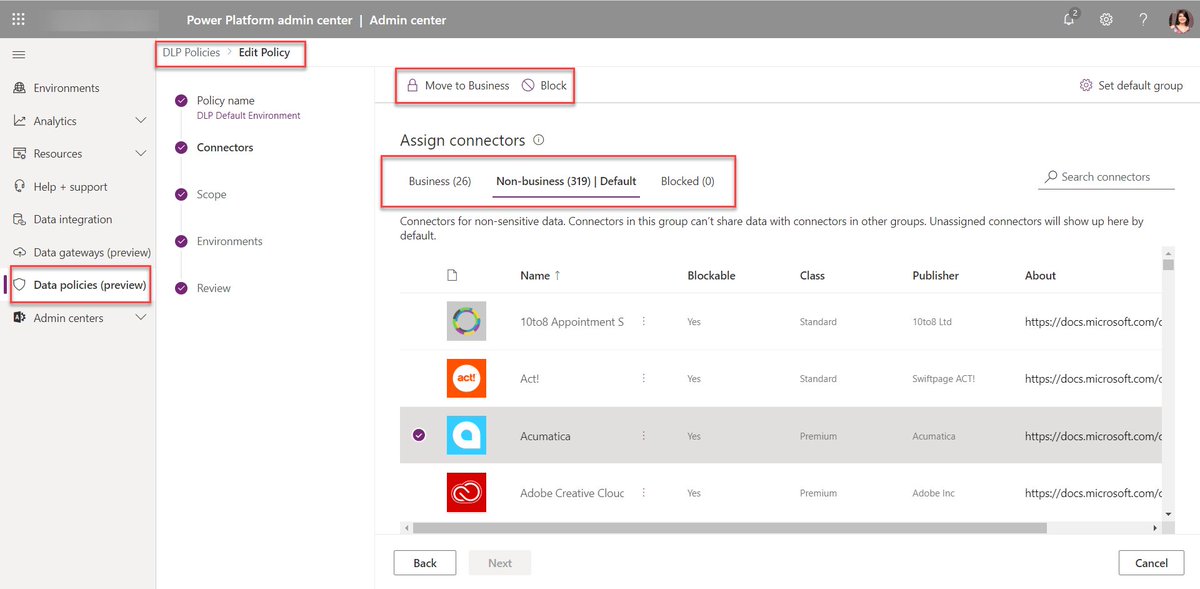The image size is (1200, 589).
Task: Click the Data policies shield icon
Action: (19, 285)
